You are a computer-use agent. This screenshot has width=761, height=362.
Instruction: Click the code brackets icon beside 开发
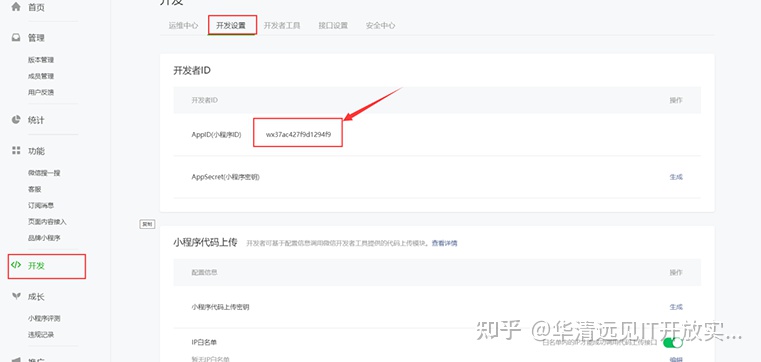16,265
